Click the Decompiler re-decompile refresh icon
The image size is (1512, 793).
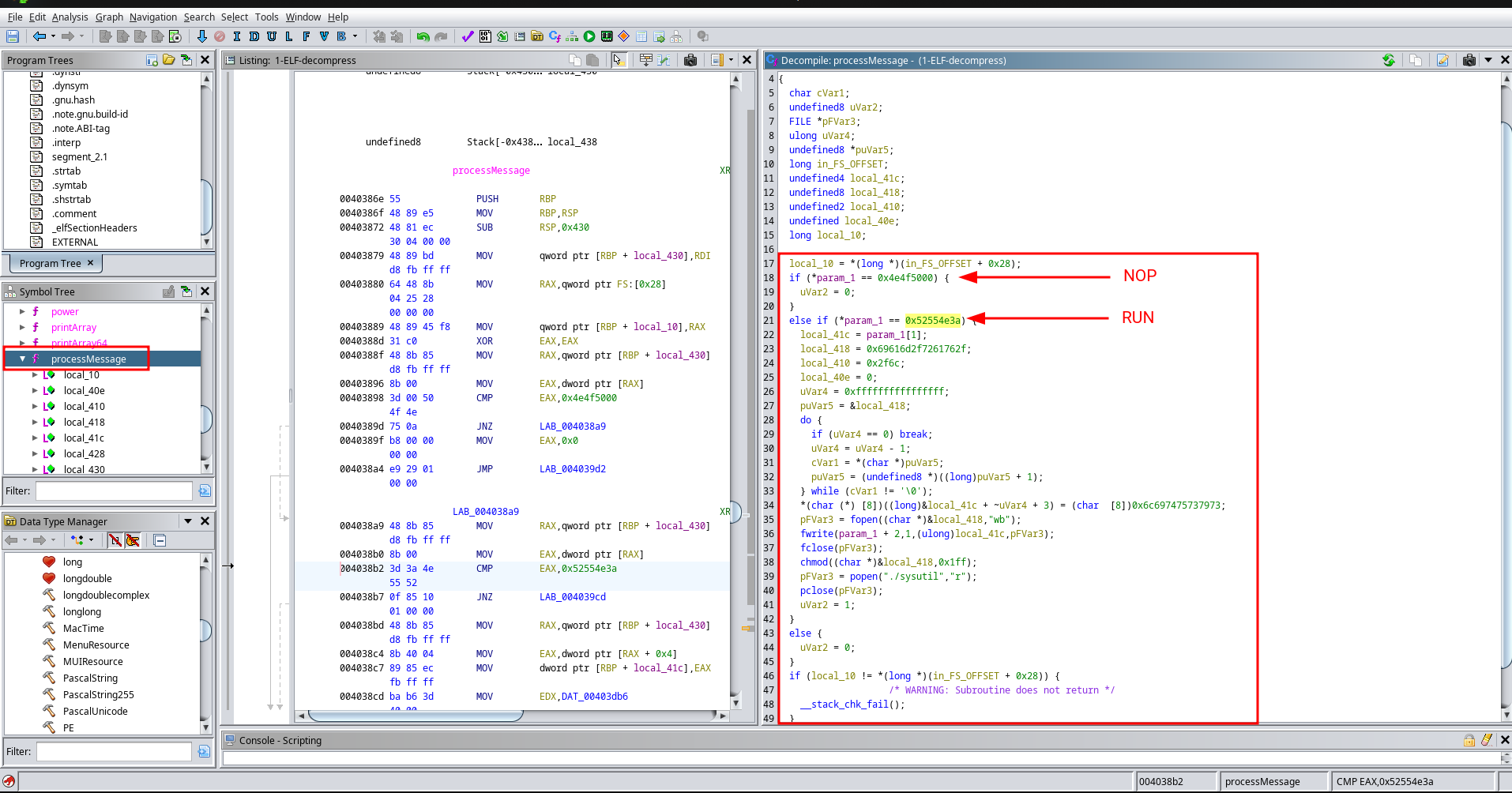click(x=1388, y=60)
